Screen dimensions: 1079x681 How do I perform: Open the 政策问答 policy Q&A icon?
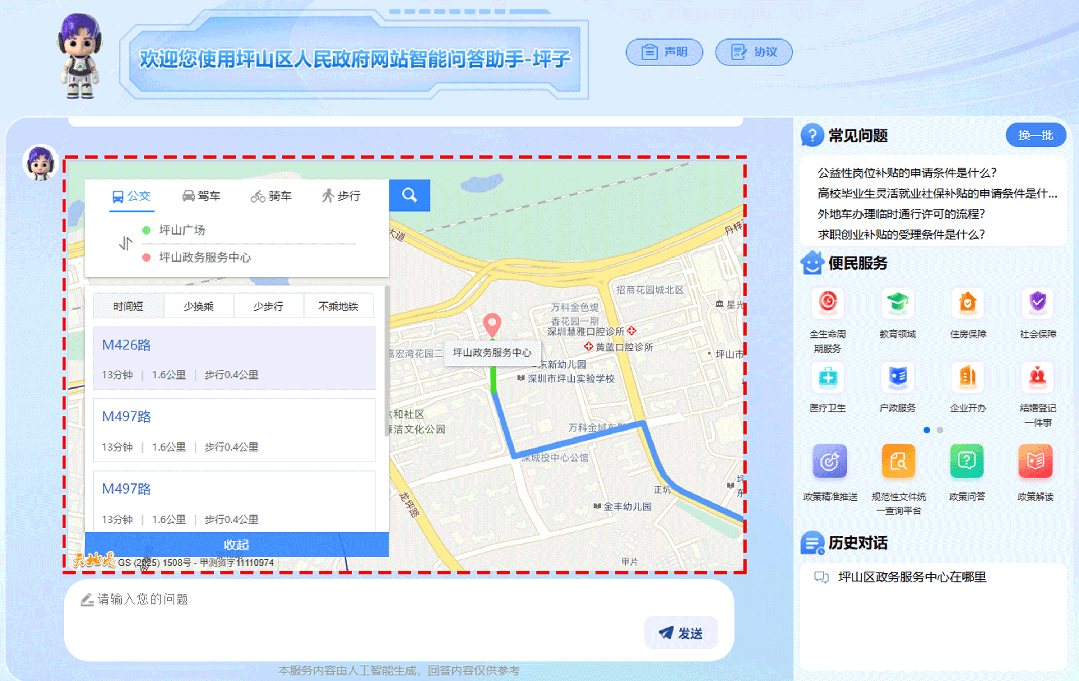966,462
